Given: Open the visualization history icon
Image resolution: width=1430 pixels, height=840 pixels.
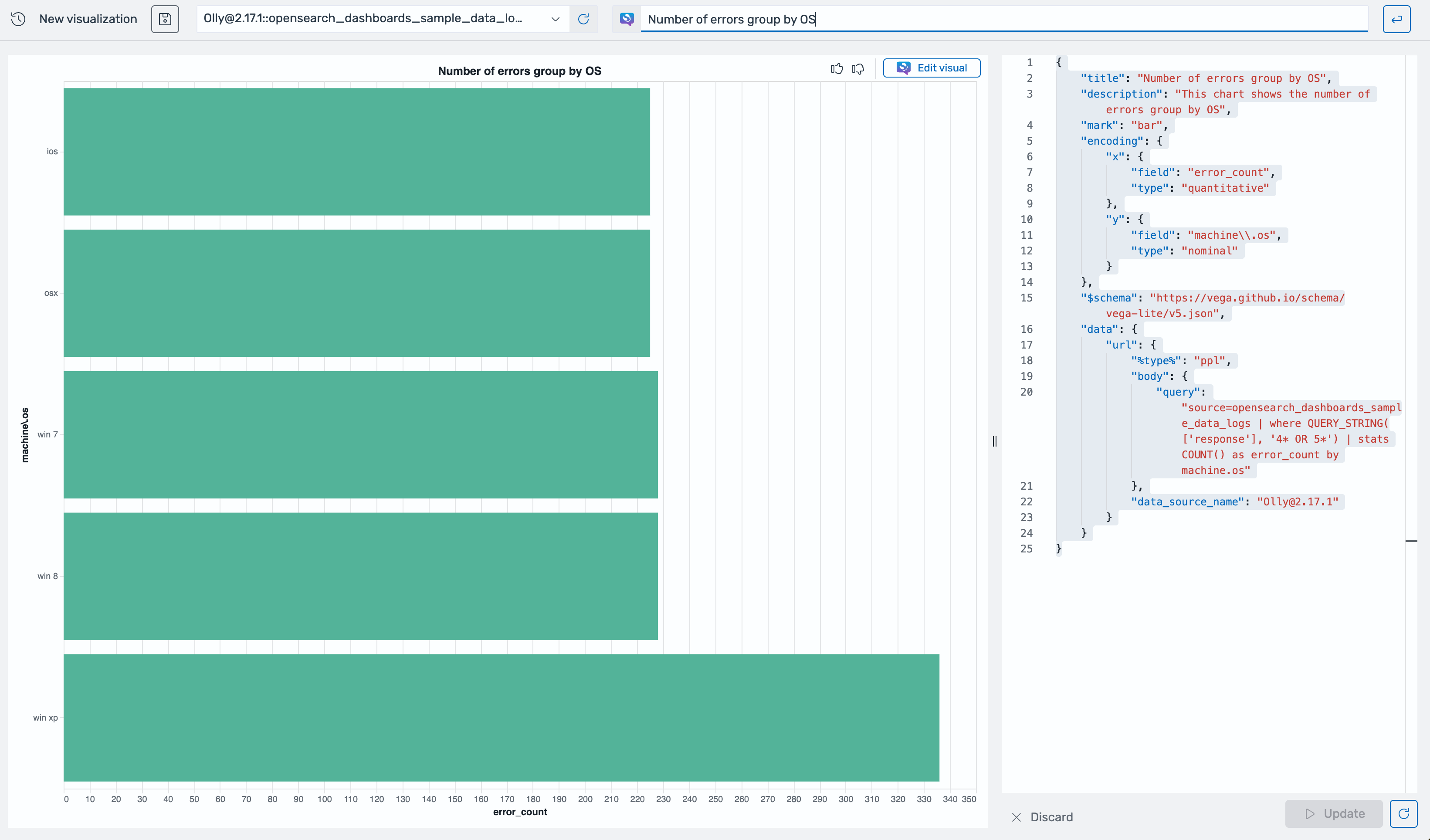Looking at the screenshot, I should [x=18, y=19].
